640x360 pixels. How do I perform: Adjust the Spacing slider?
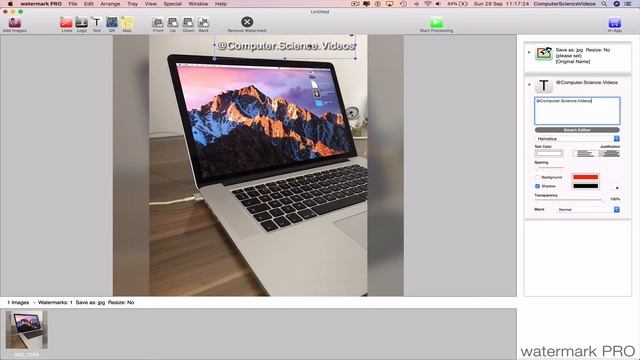[x=549, y=167]
